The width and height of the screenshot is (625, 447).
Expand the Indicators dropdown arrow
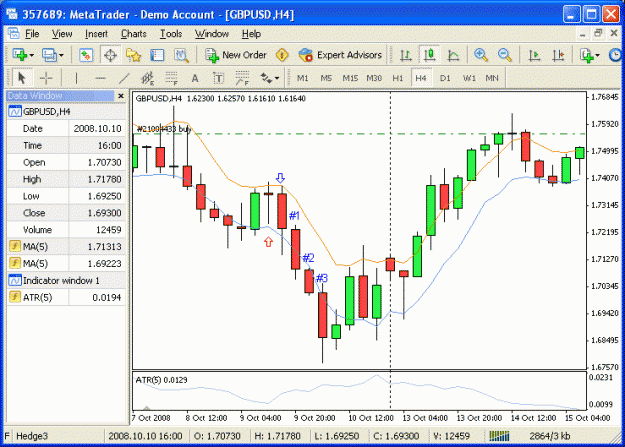pos(597,55)
